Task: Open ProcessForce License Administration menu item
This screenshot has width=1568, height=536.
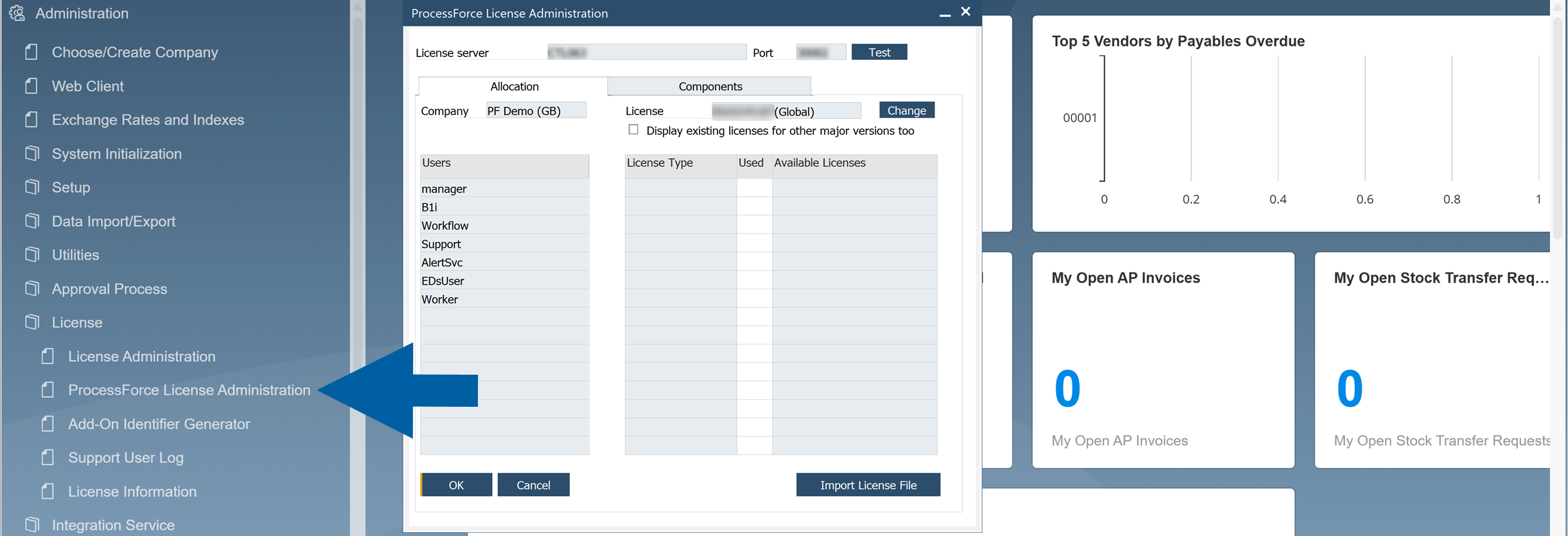Action: click(x=189, y=390)
